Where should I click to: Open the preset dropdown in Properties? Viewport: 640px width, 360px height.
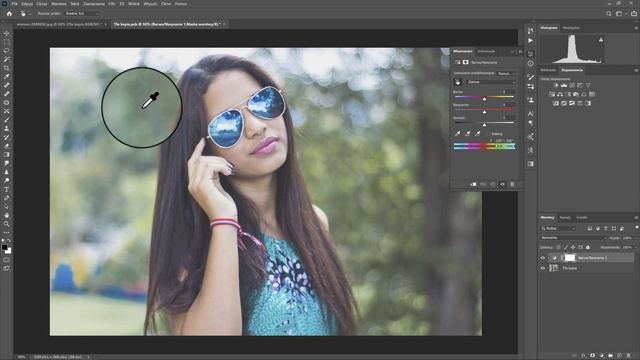tap(507, 73)
